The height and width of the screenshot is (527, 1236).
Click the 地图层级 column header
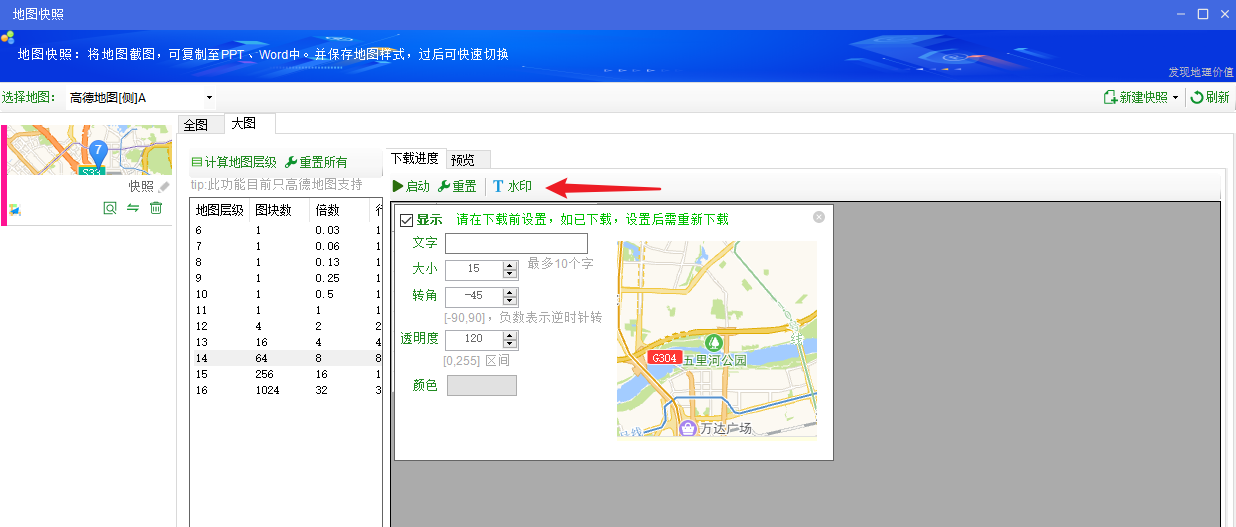coord(220,211)
